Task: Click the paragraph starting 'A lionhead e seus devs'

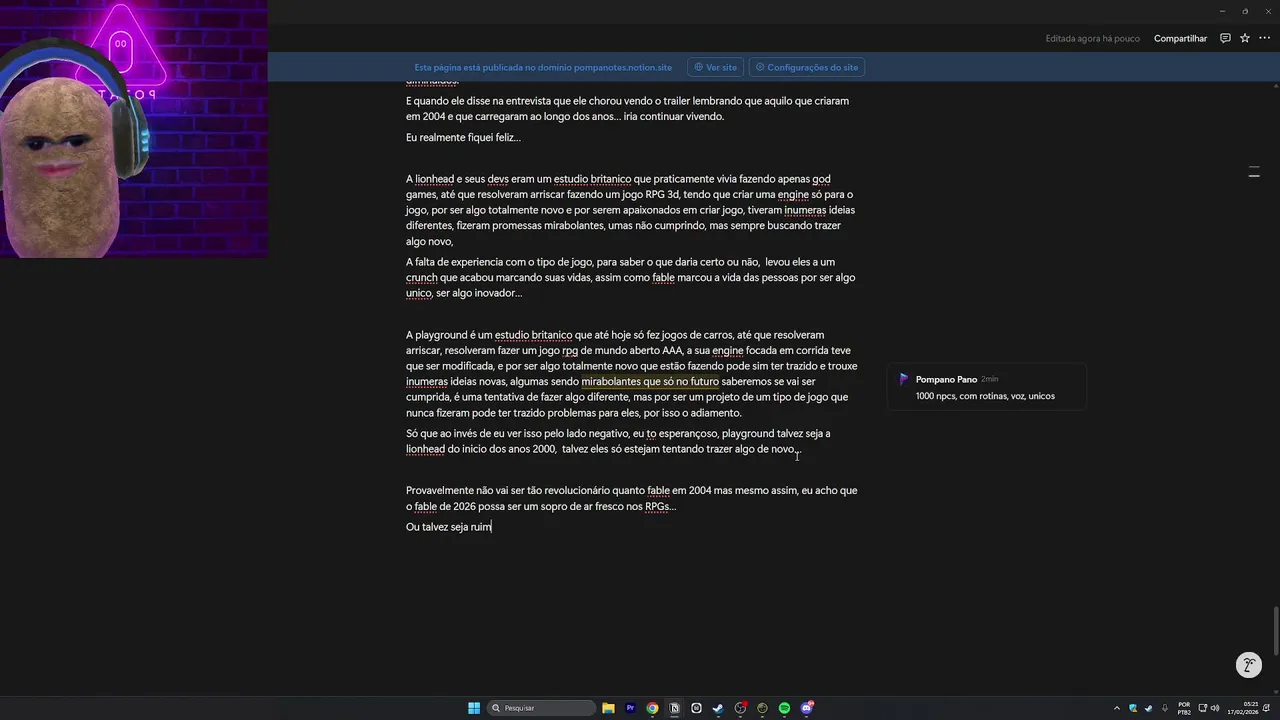Action: (632, 210)
